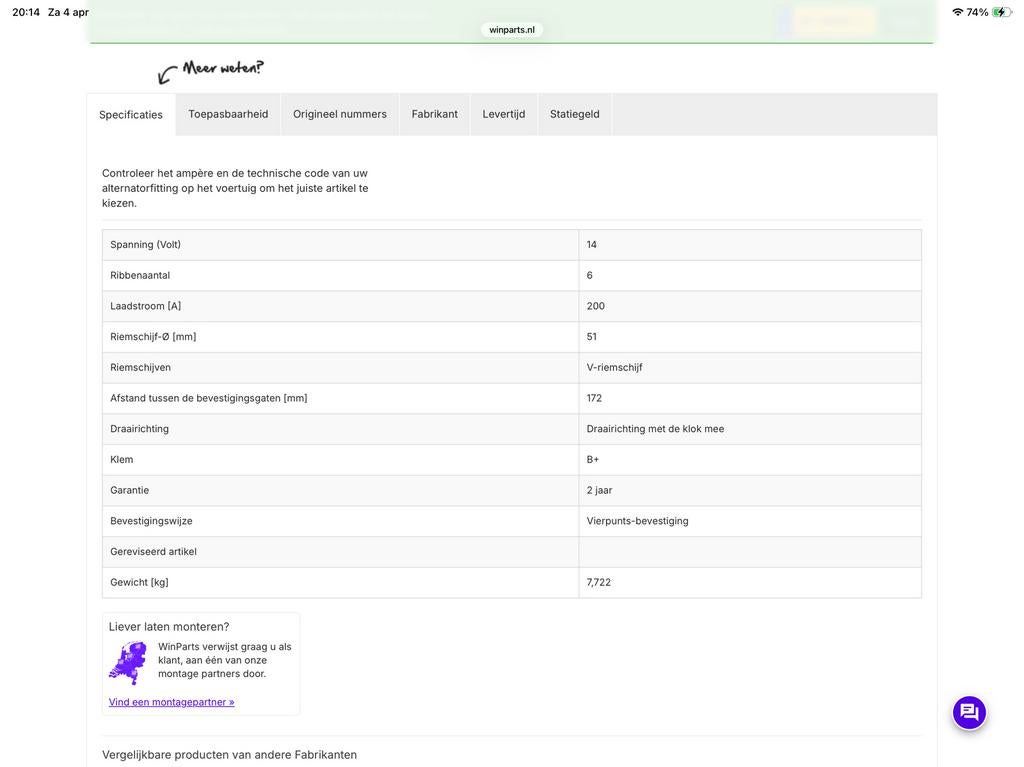
Task: Click the blurred yellow button in top banner
Action: [834, 21]
